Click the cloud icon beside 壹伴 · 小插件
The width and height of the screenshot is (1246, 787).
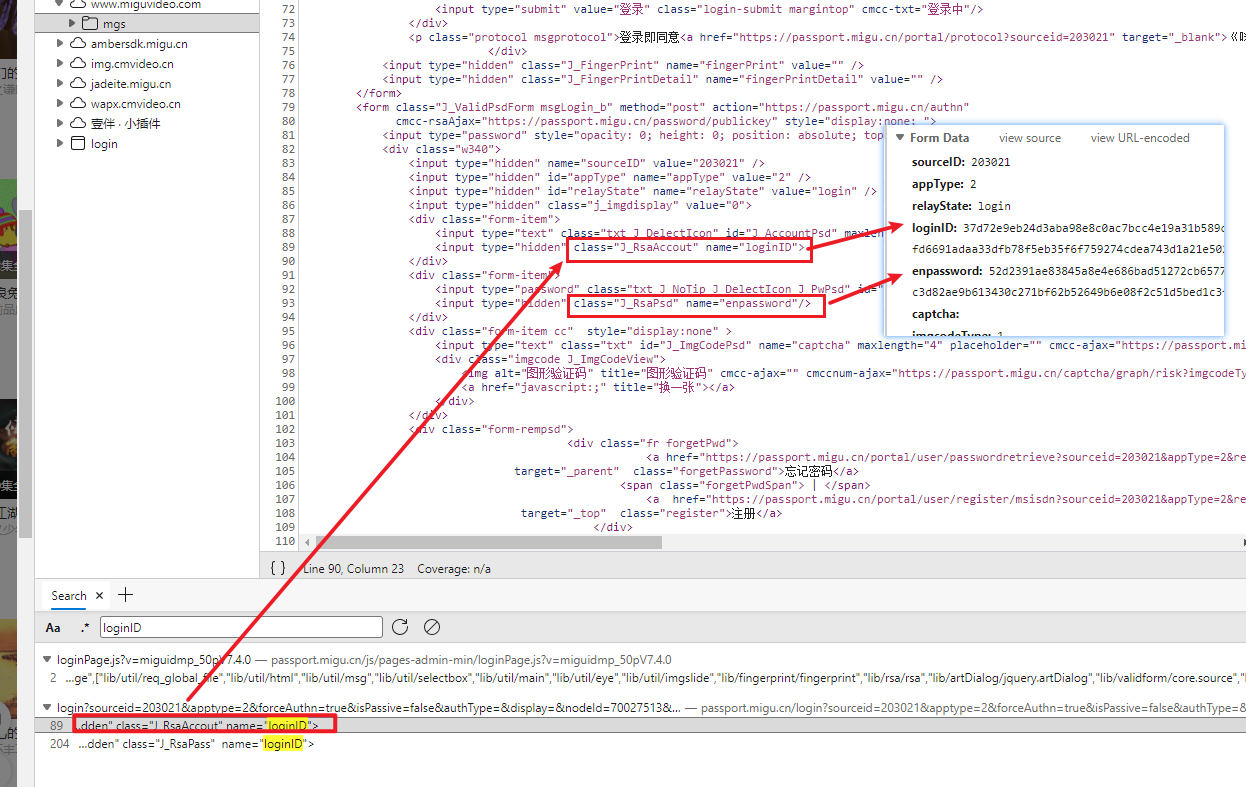(78, 123)
